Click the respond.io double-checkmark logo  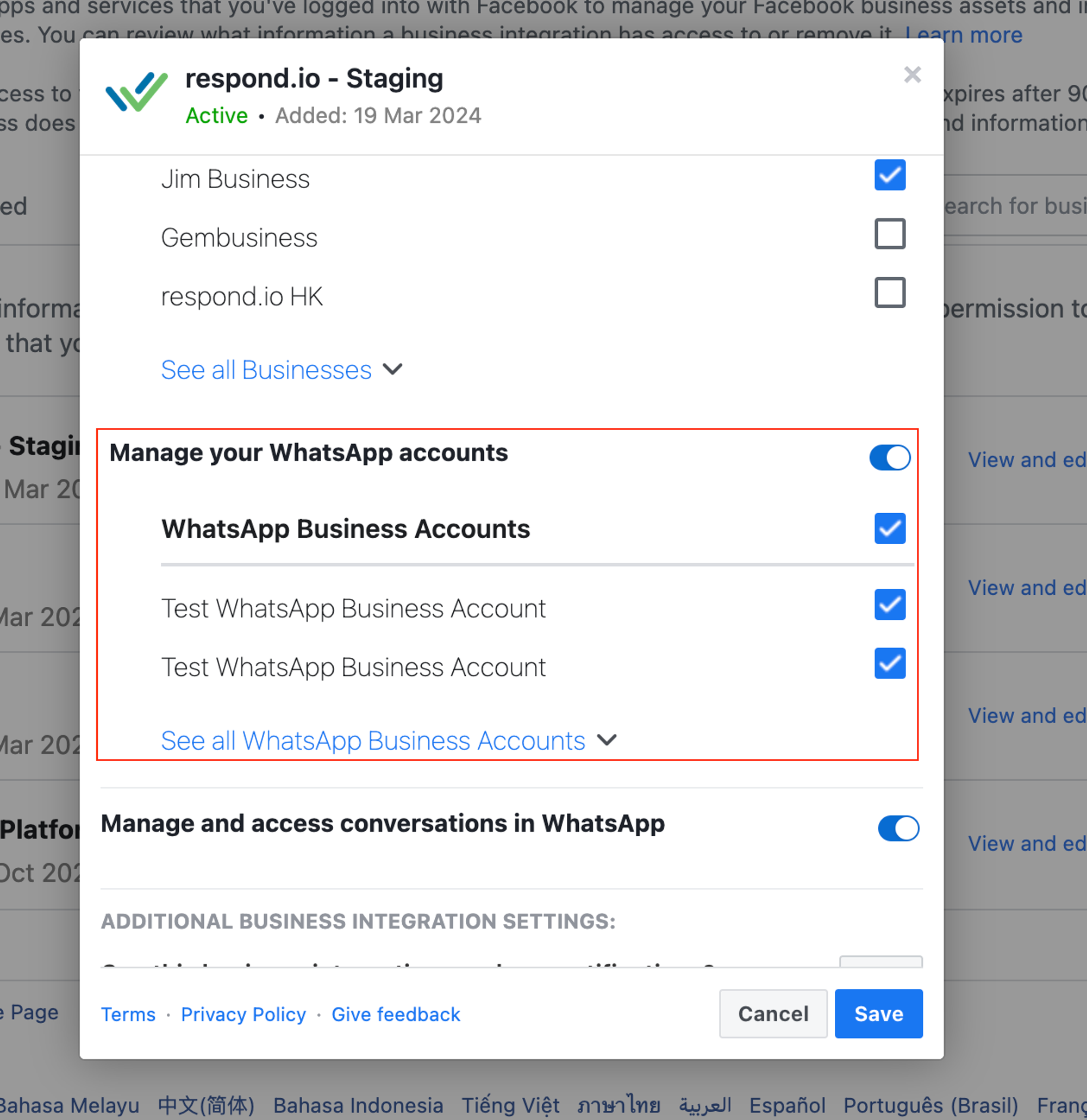[137, 91]
